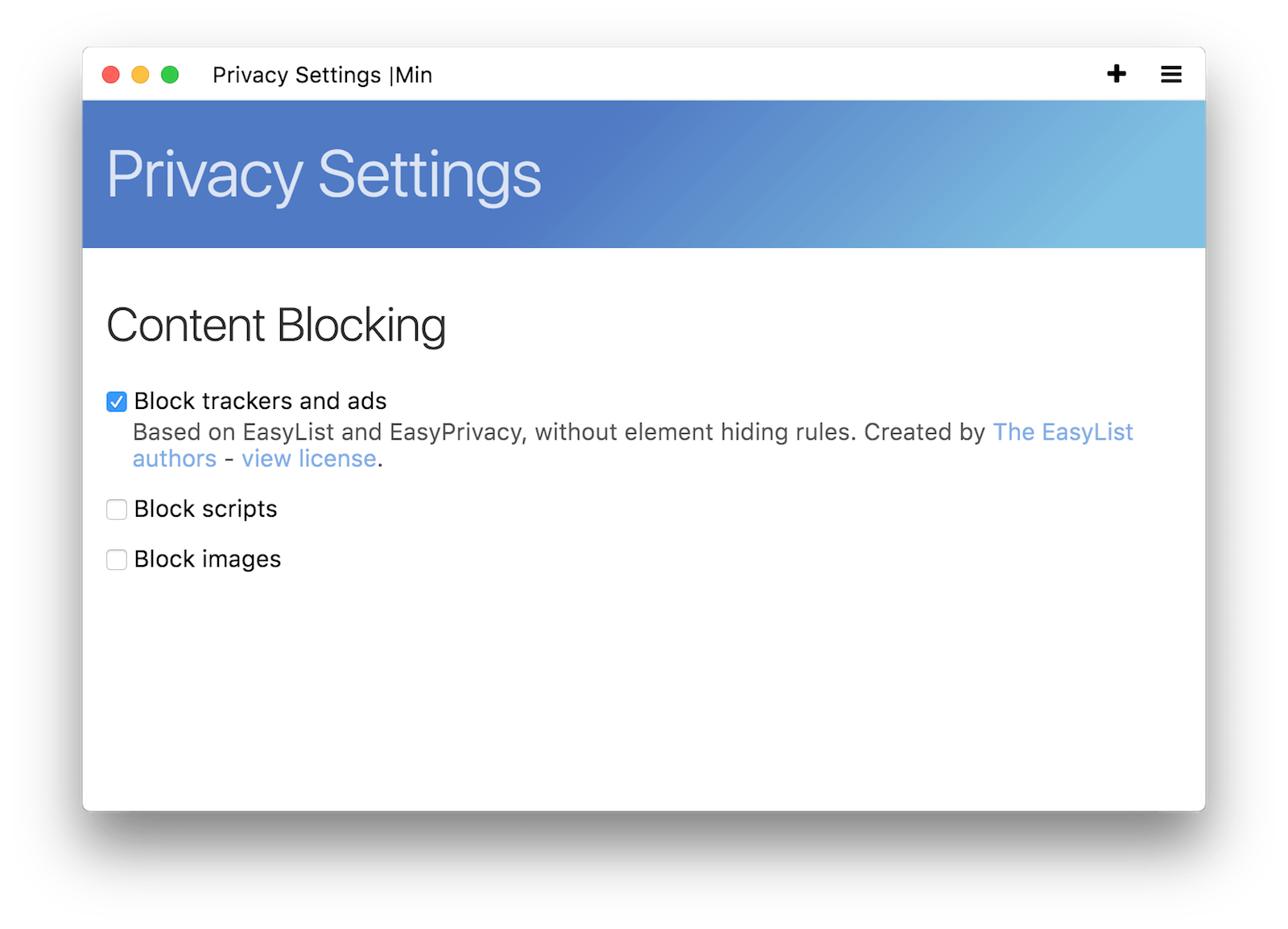Click empty white page area below options

[x=644, y=692]
